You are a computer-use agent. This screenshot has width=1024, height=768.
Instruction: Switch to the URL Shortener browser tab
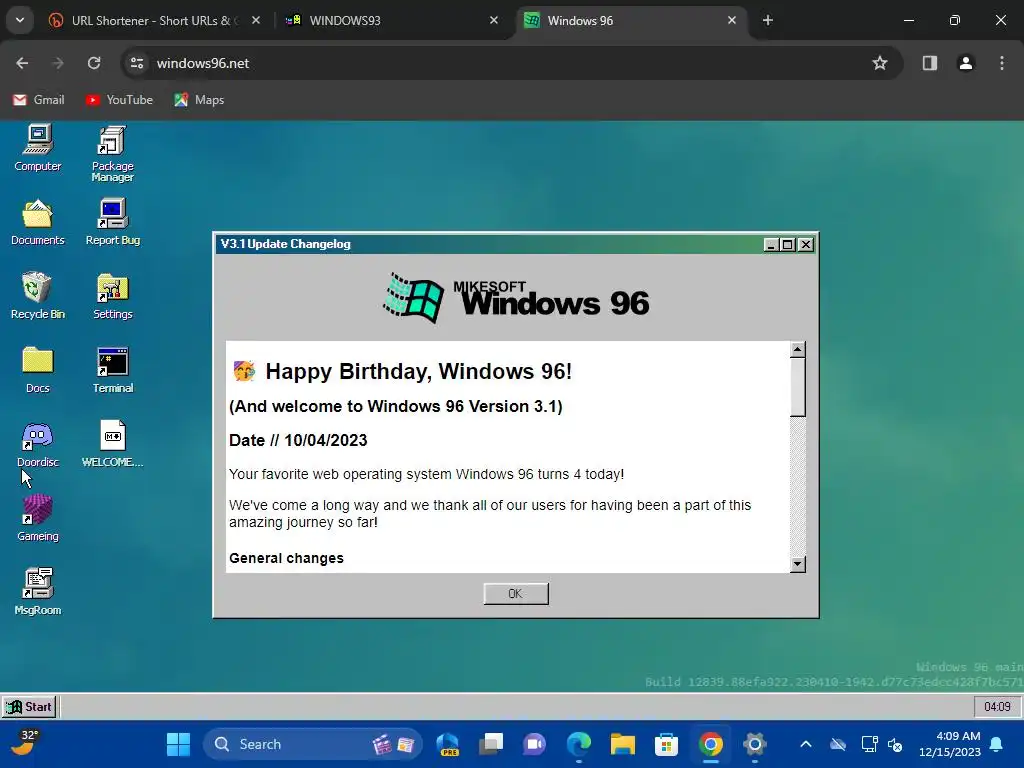pos(154,20)
